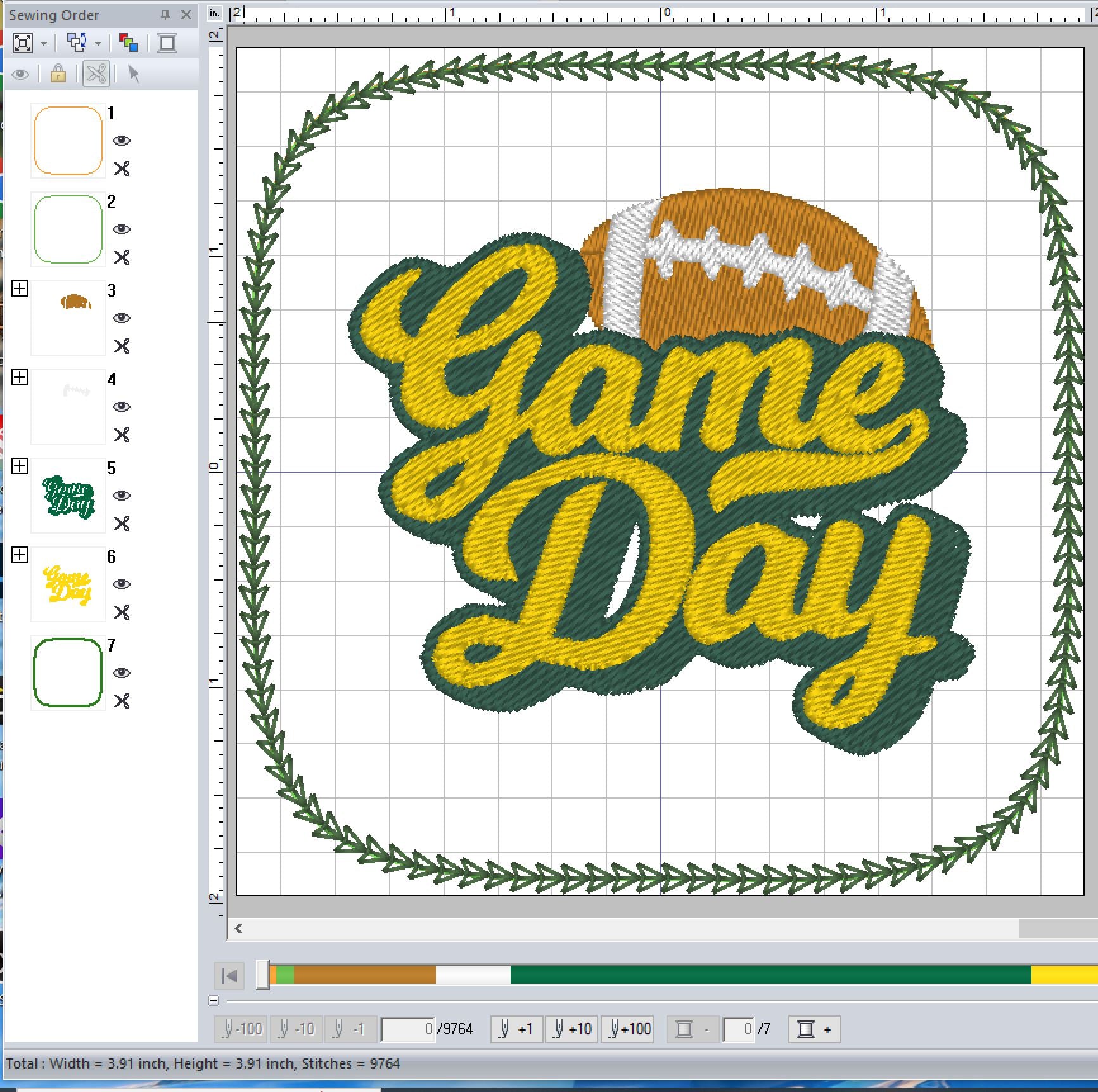Click the padlock lock icon

pos(58,74)
